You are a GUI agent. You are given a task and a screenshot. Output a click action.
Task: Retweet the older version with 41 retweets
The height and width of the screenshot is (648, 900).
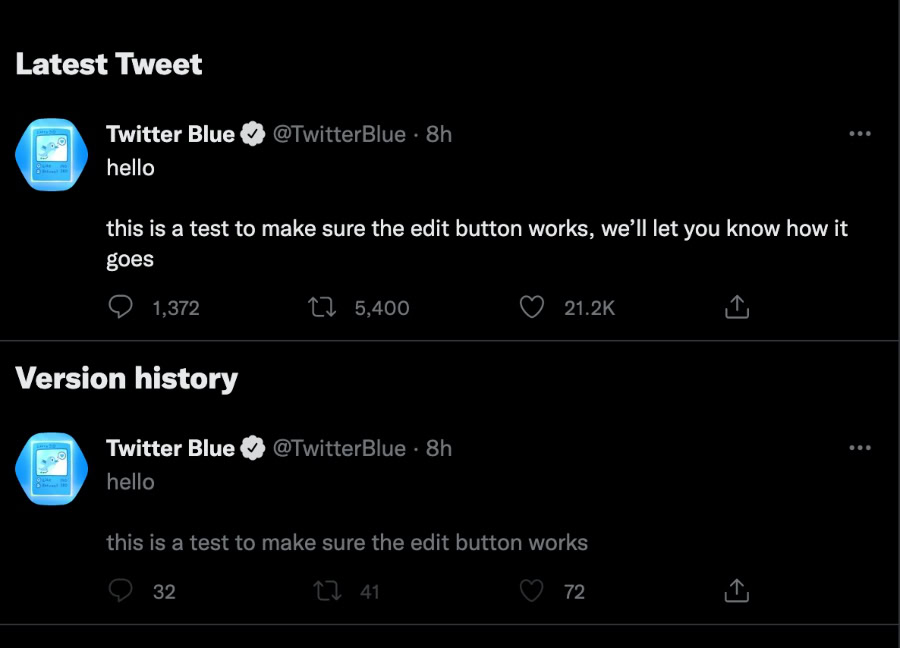point(326,591)
